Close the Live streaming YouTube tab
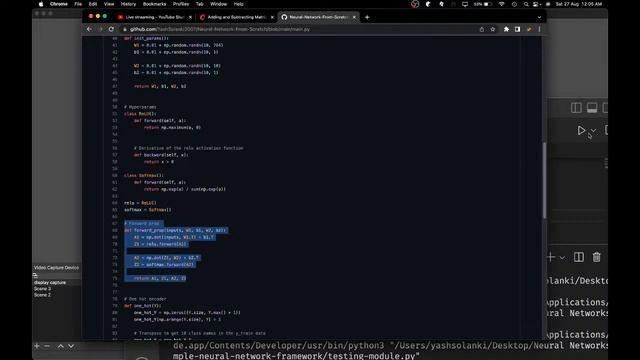The image size is (640, 360). (x=190, y=17)
